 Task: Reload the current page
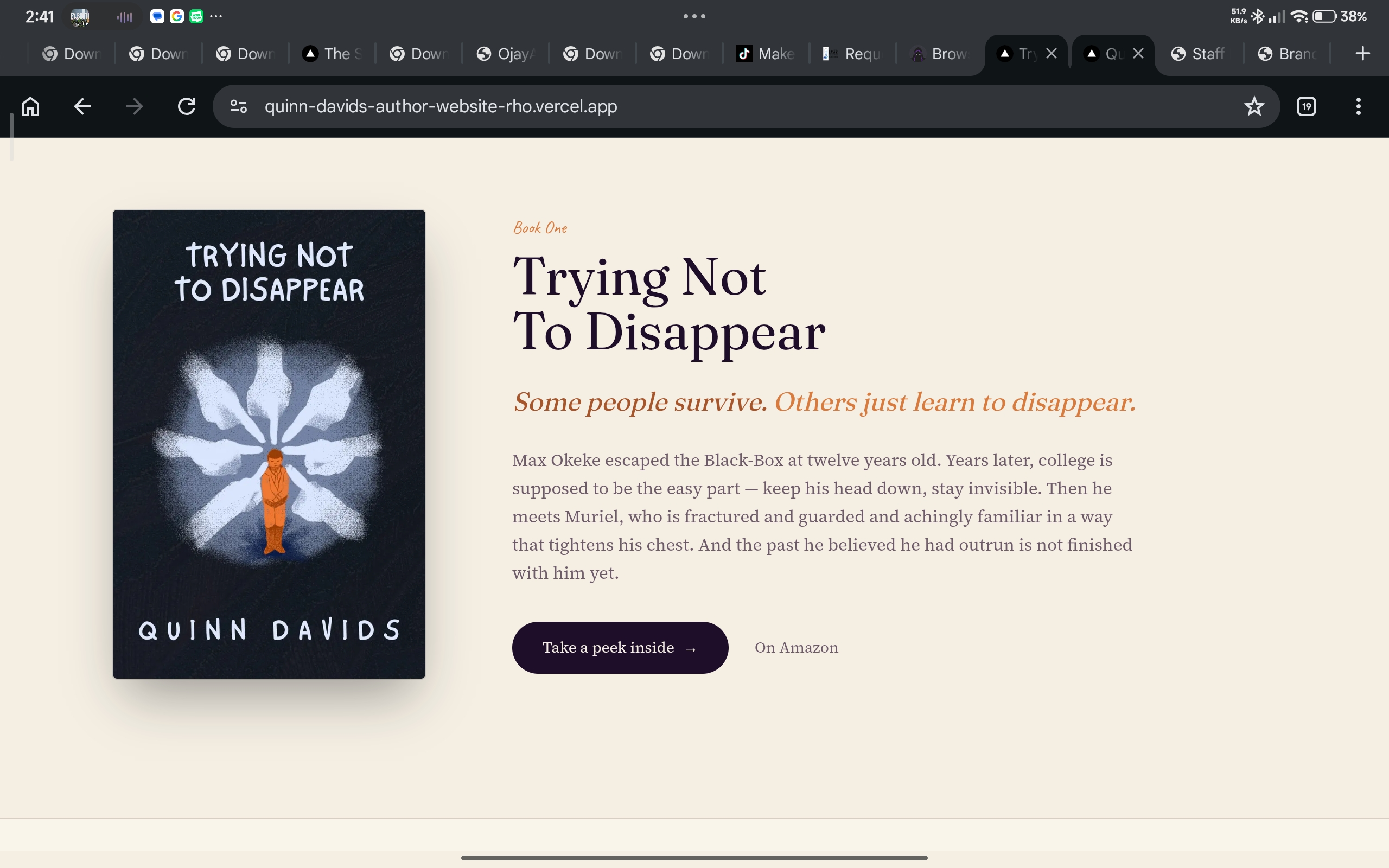(x=187, y=106)
